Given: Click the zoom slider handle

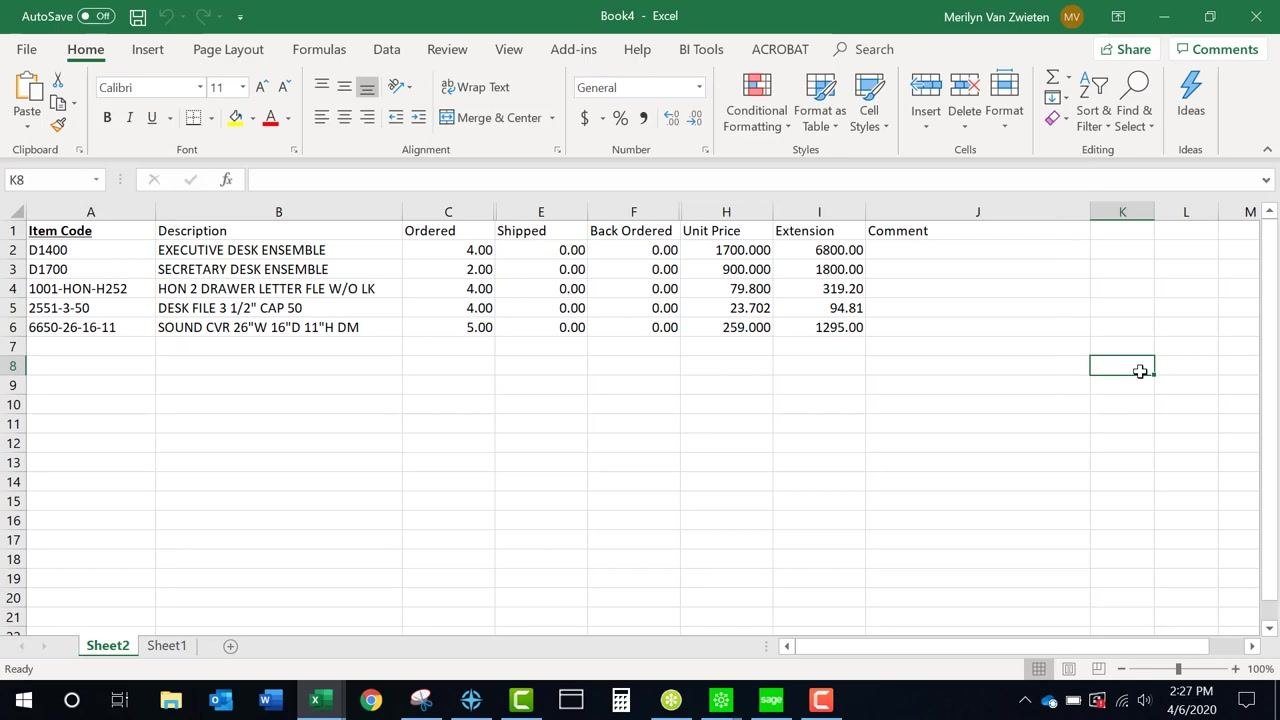Looking at the screenshot, I should [x=1178, y=669].
